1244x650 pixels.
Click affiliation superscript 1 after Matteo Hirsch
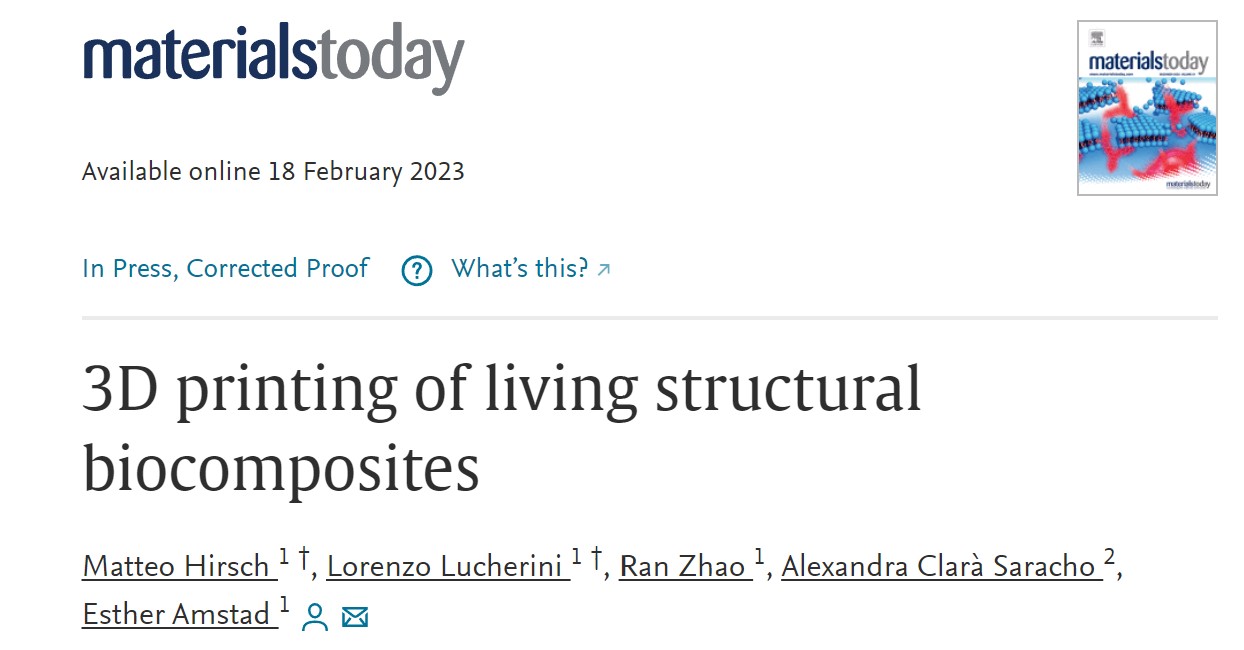coord(284,556)
